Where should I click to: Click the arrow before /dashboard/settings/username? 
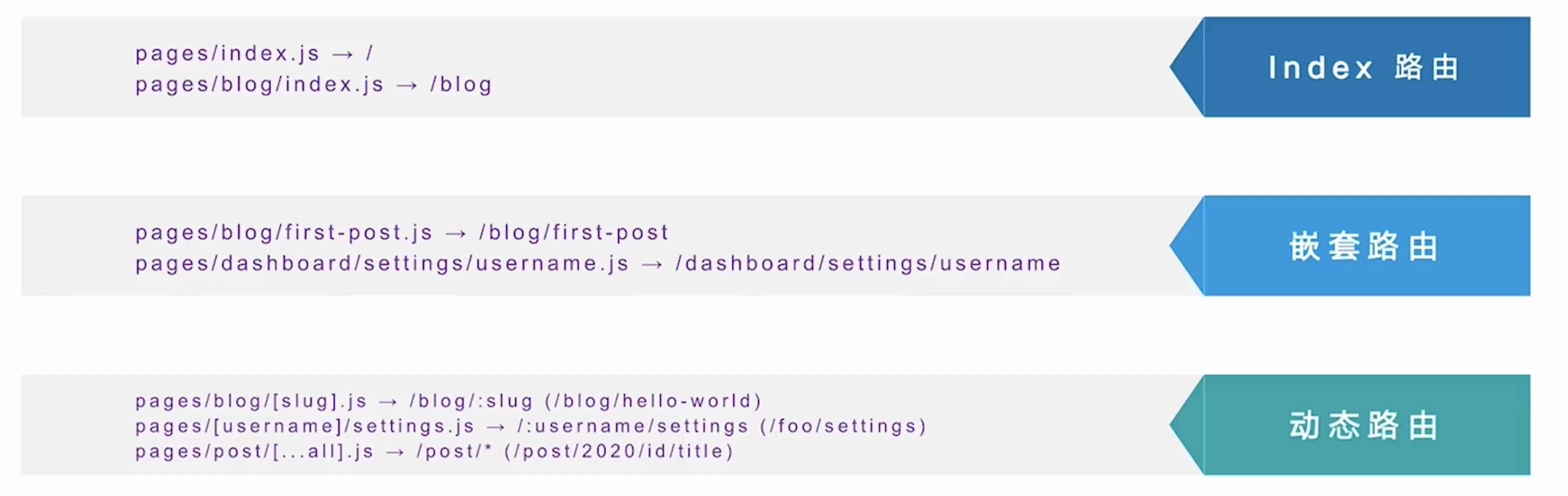coord(652,265)
